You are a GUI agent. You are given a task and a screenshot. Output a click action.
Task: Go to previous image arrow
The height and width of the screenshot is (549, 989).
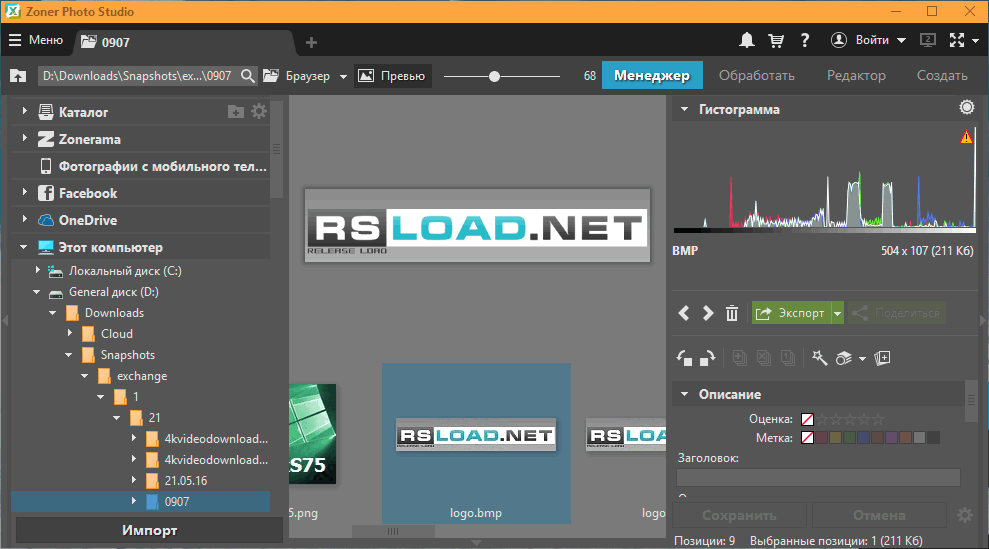(x=684, y=313)
